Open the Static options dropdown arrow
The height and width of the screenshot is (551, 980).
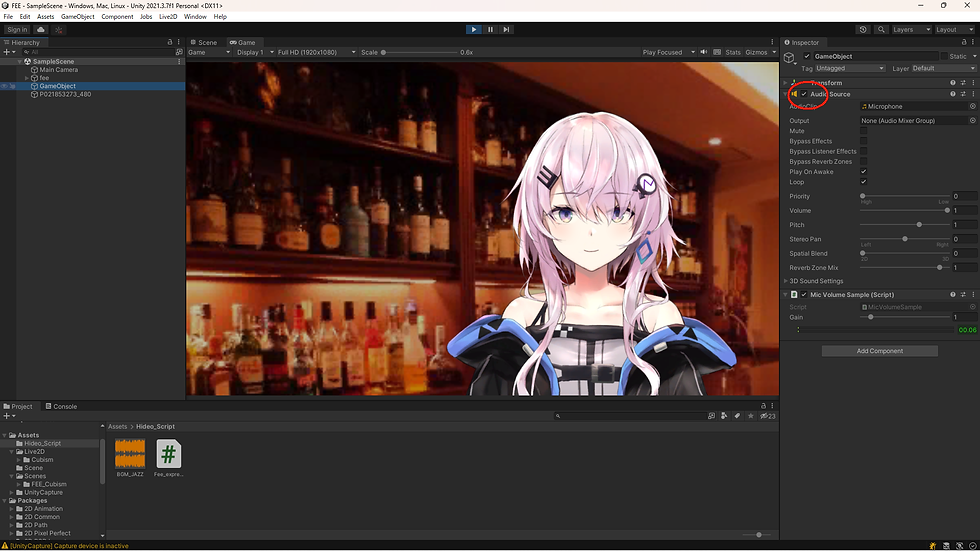coord(974,56)
